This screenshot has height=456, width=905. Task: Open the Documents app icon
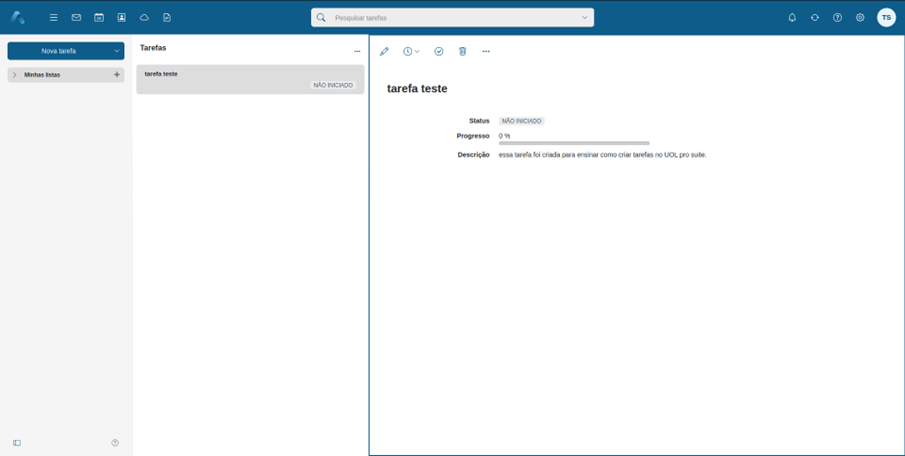(x=167, y=18)
